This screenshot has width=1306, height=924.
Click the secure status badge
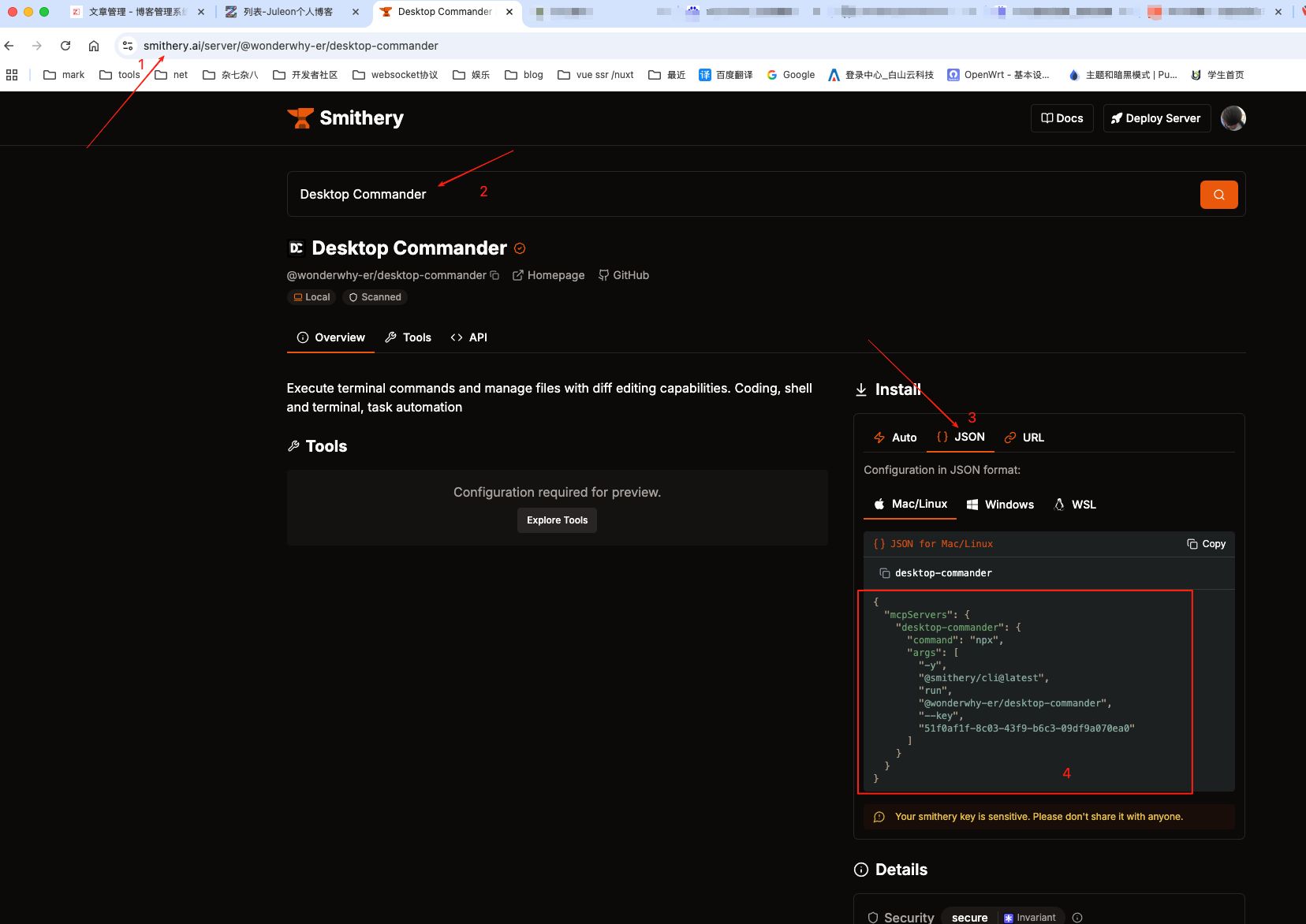click(969, 918)
